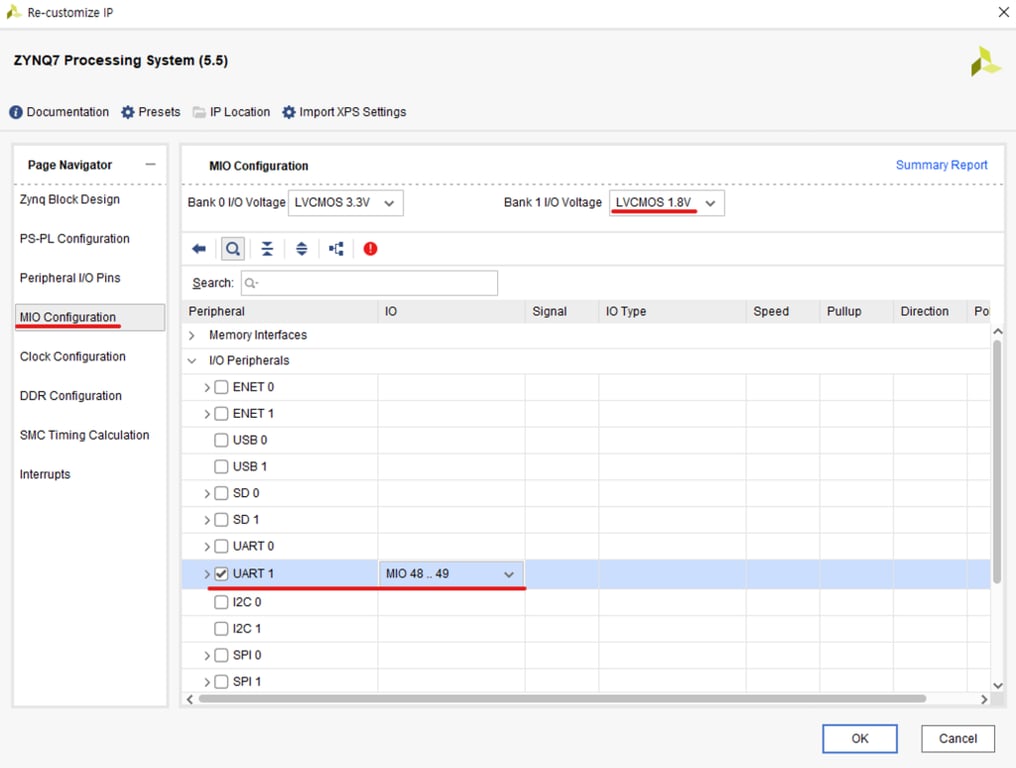Screen dimensions: 1016x768
Task: Click in the Search input field
Action: [x=369, y=283]
